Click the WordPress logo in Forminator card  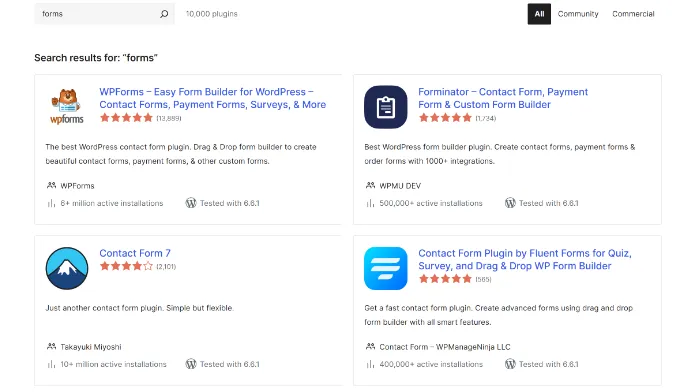[x=510, y=203]
